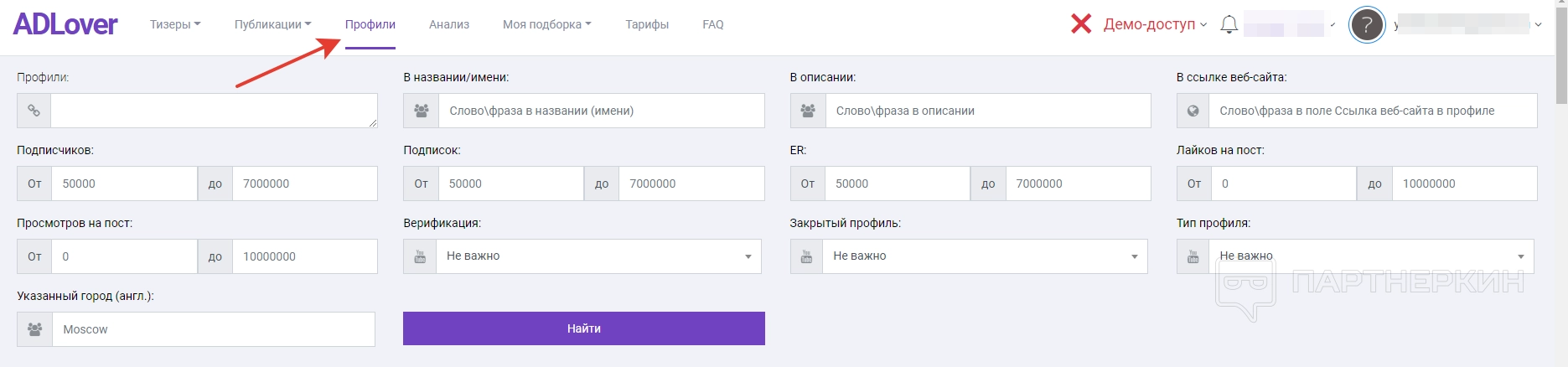The width and height of the screenshot is (1568, 367).
Task: Click the ADLover logo
Action: [65, 24]
